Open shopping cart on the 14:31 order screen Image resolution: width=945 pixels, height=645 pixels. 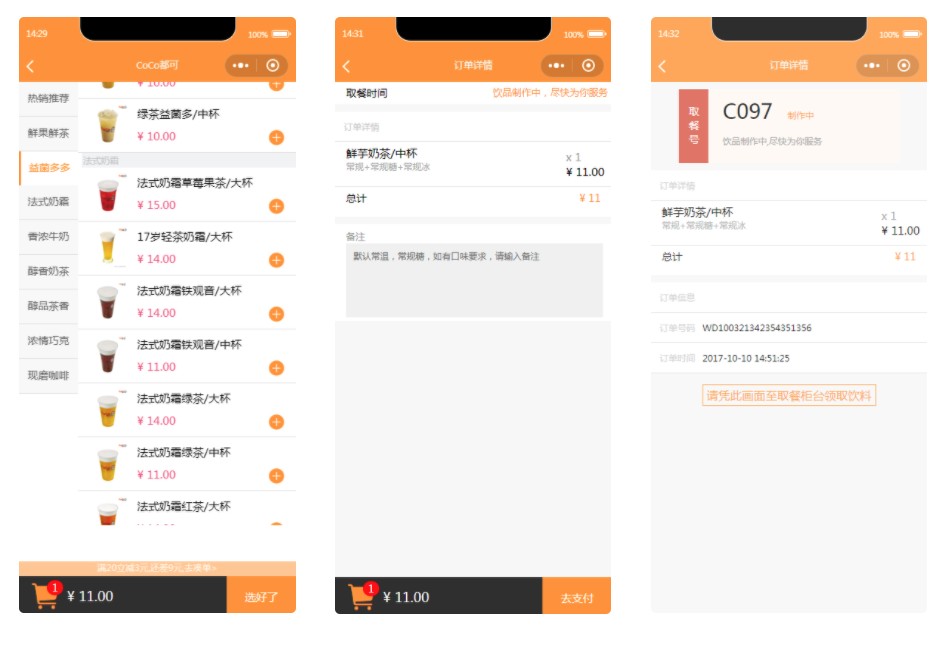(362, 596)
